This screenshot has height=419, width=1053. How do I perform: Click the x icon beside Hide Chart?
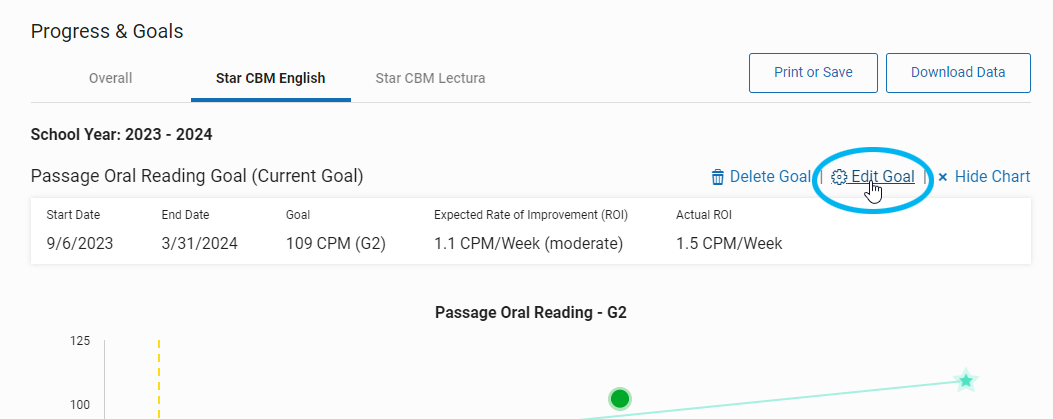[x=943, y=177]
